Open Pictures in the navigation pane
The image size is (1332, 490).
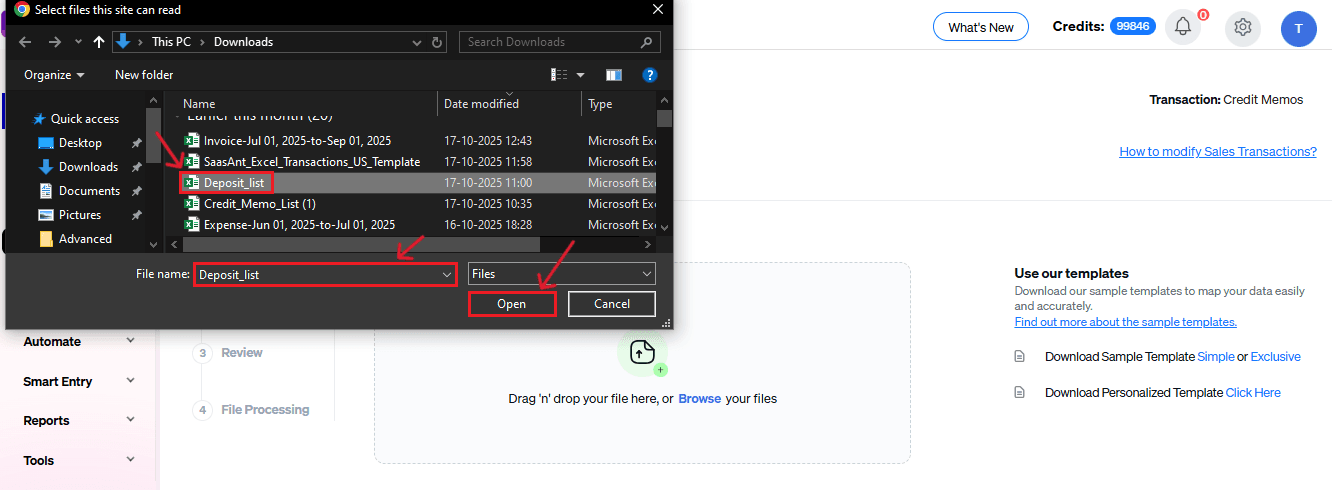point(79,215)
